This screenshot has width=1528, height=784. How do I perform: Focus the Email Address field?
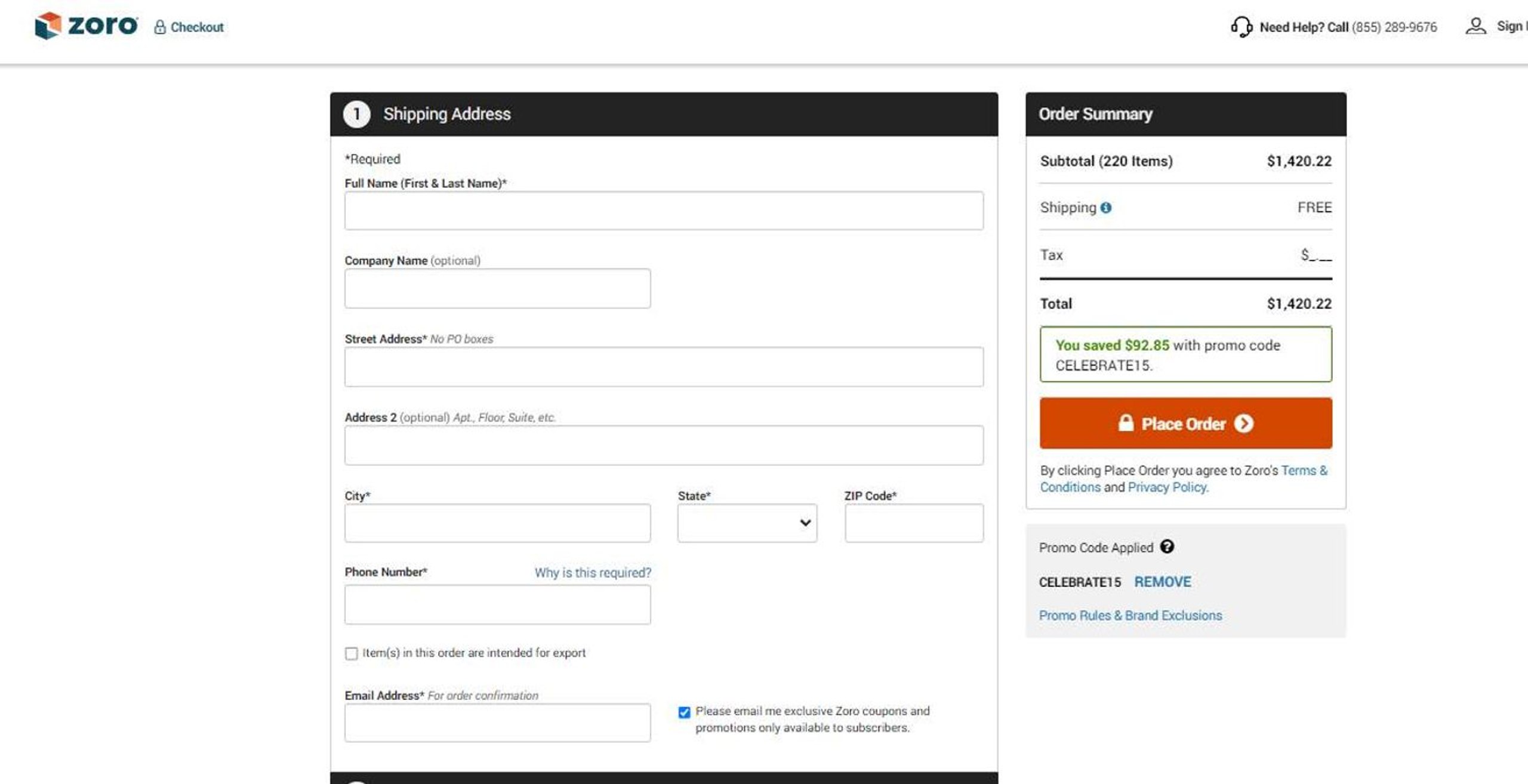pyautogui.click(x=497, y=723)
